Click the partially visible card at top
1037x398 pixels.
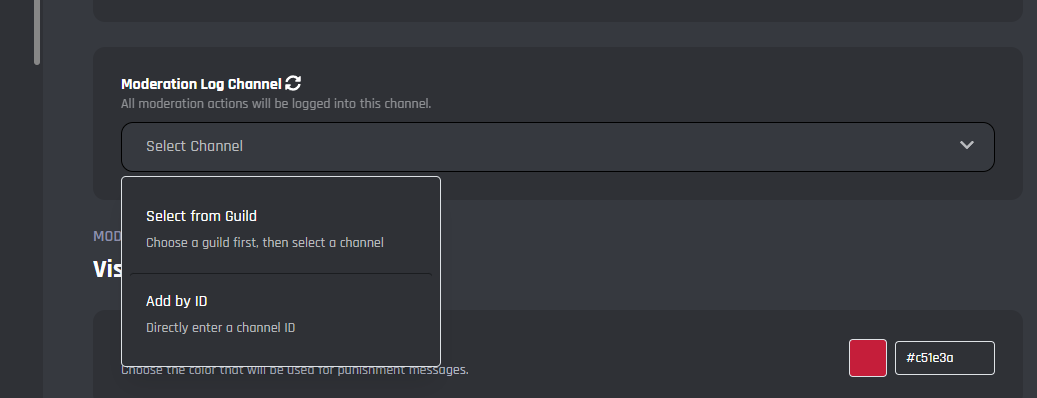558,10
